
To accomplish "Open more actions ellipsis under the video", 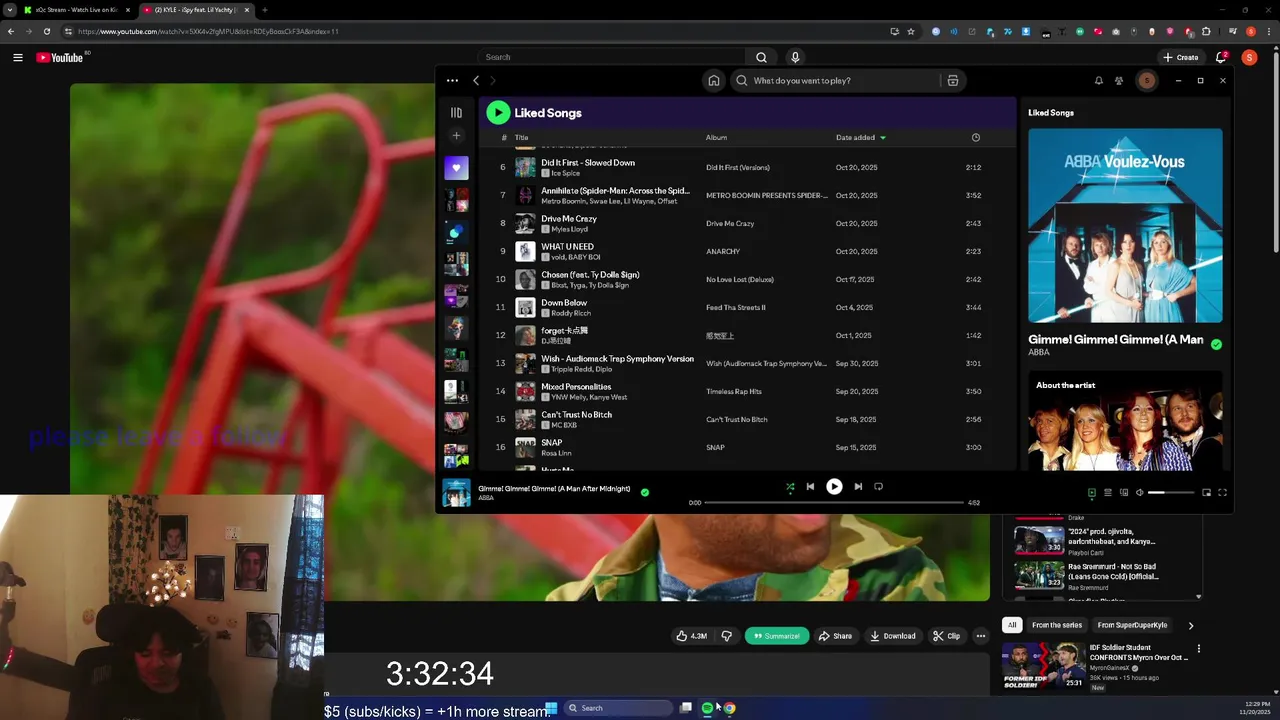I will (x=981, y=636).
